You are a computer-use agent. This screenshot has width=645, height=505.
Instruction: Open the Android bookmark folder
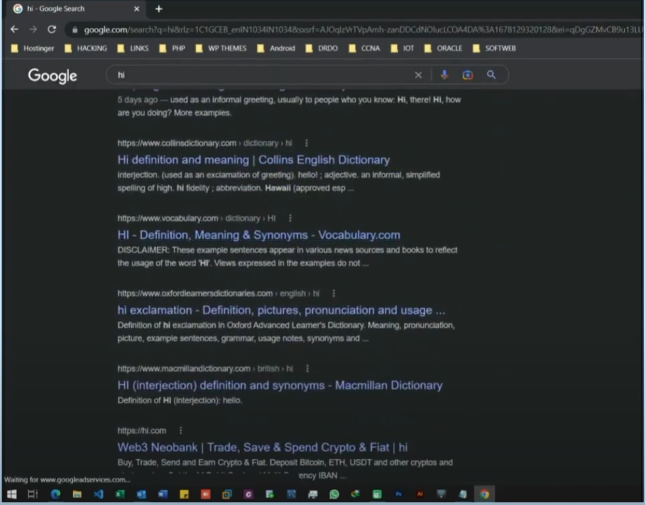(276, 49)
